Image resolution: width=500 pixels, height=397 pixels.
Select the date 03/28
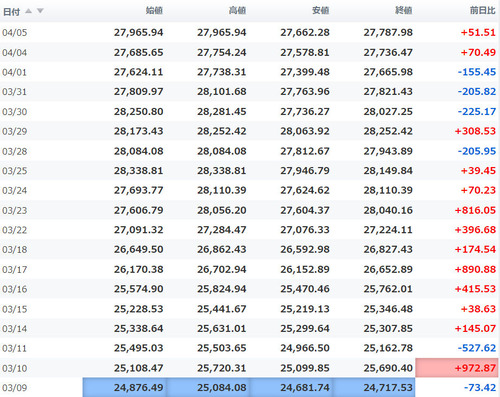[x=14, y=151]
